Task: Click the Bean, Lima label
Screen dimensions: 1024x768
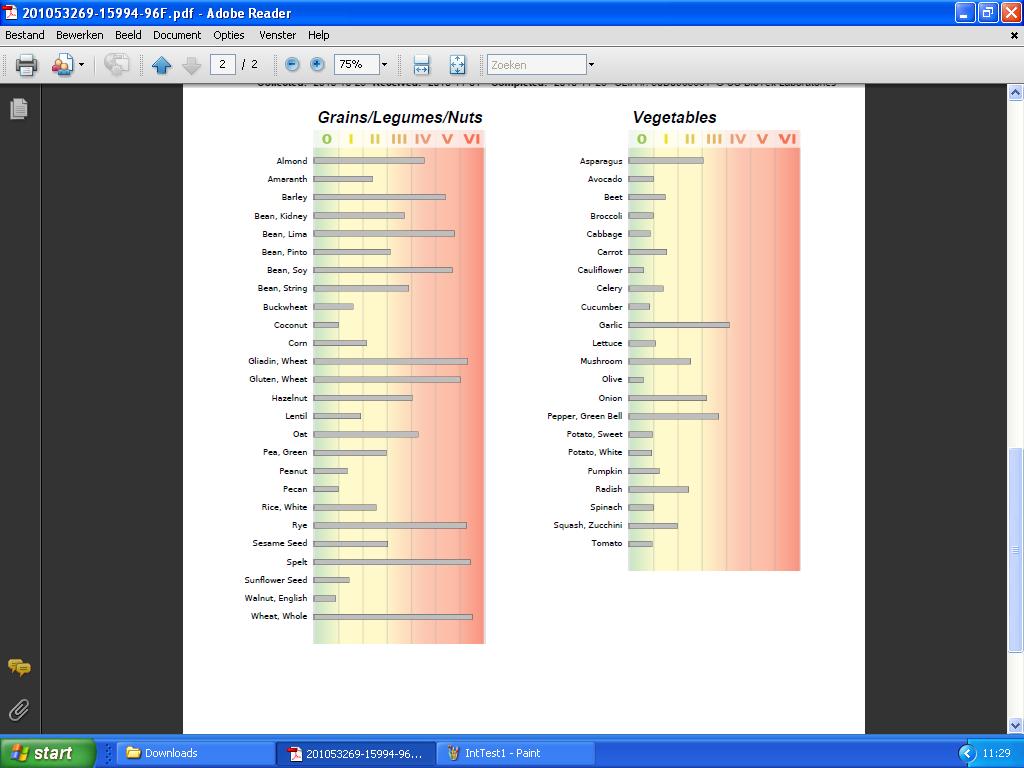Action: (284, 234)
